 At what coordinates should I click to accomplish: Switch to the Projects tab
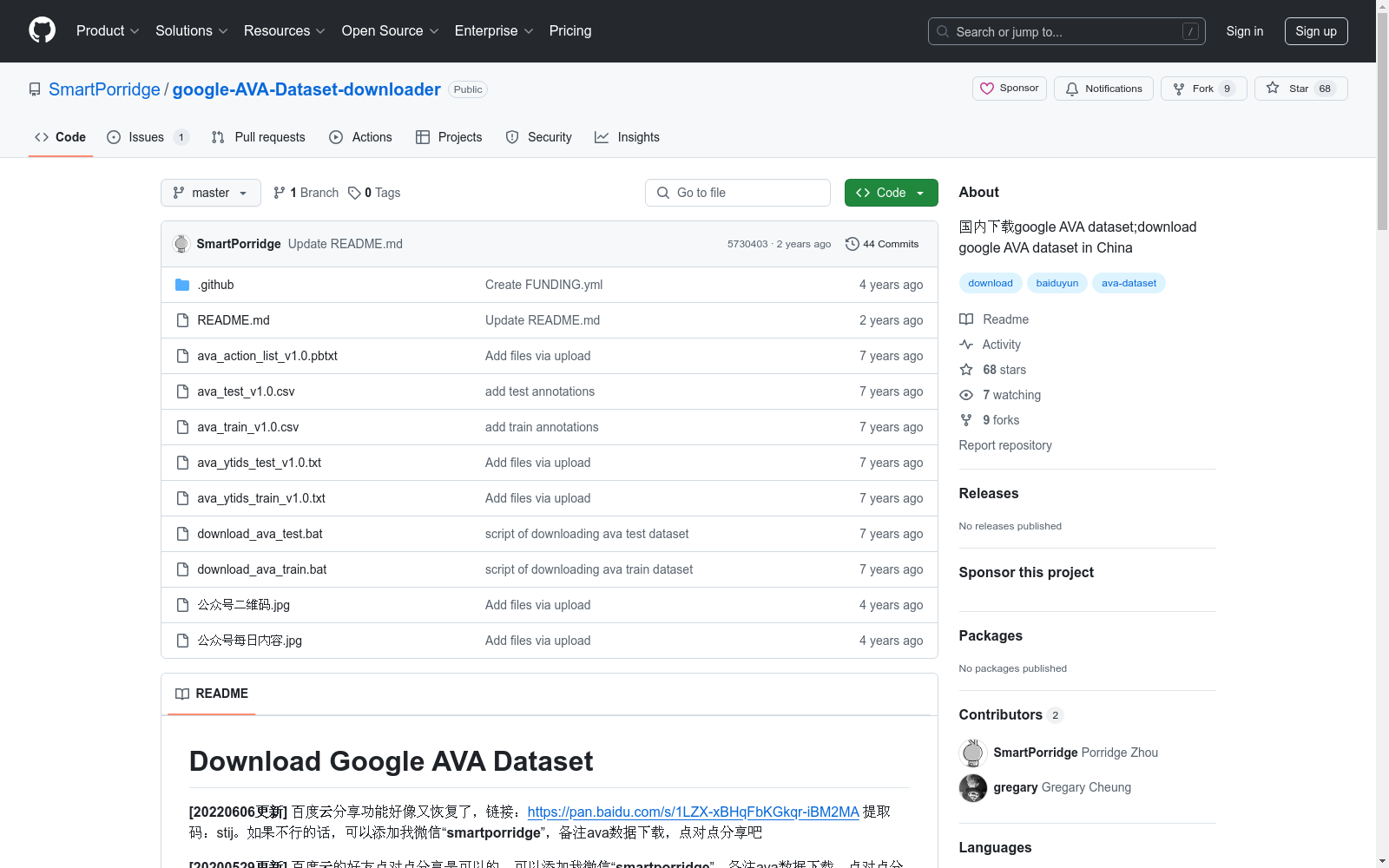point(449,137)
